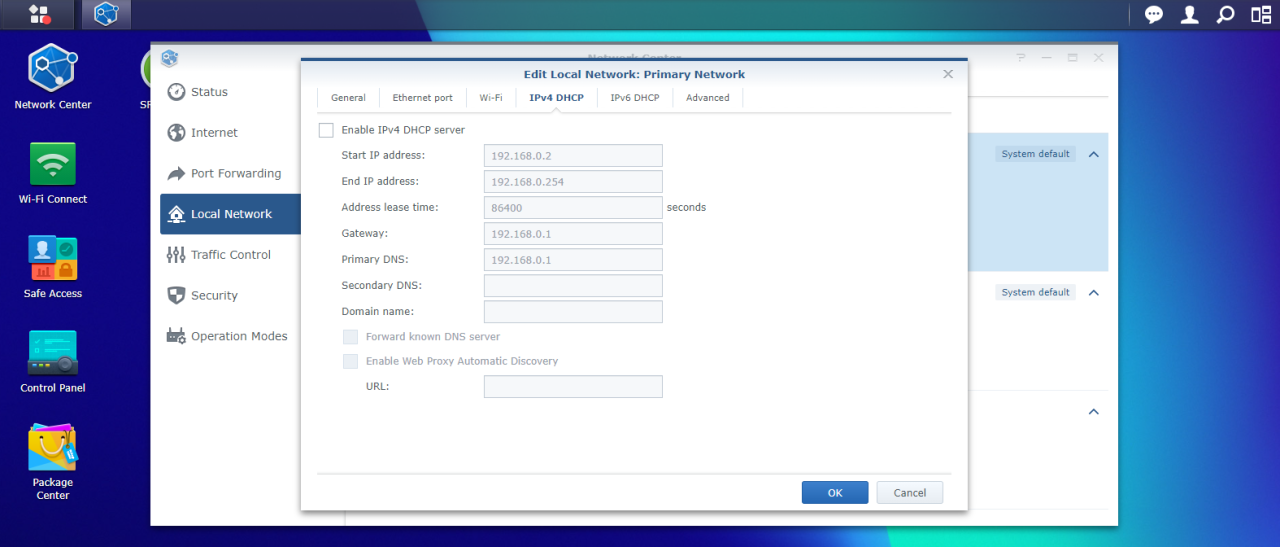The width and height of the screenshot is (1280, 547).
Task: Enable IPv4 DHCP server checkbox
Action: coord(326,130)
